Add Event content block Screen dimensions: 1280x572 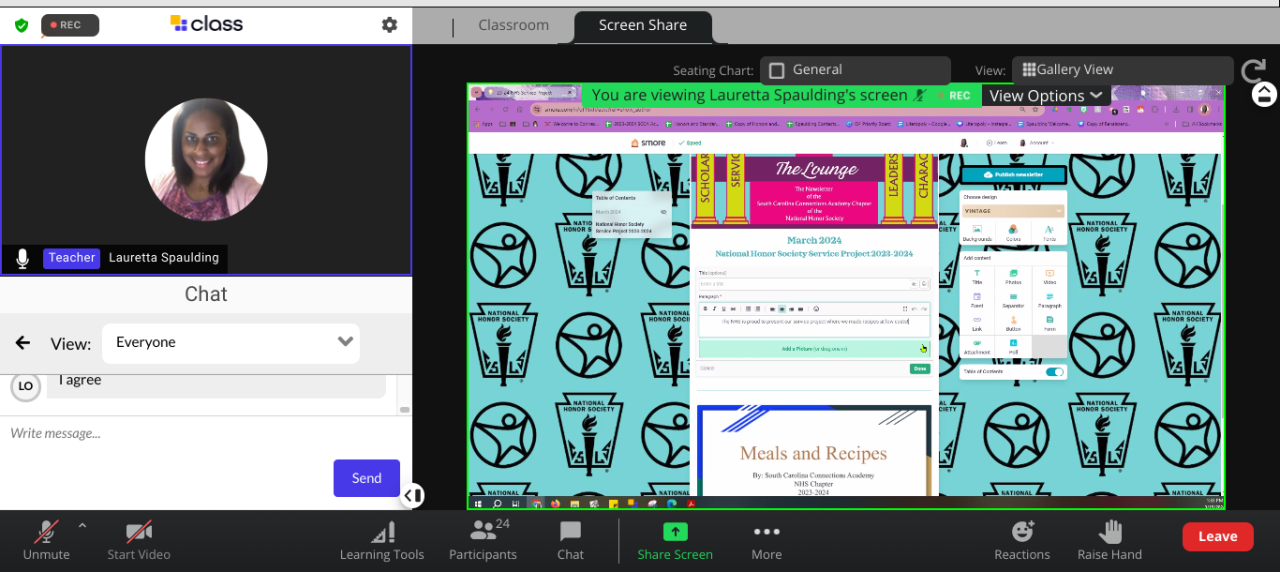pyautogui.click(x=977, y=300)
